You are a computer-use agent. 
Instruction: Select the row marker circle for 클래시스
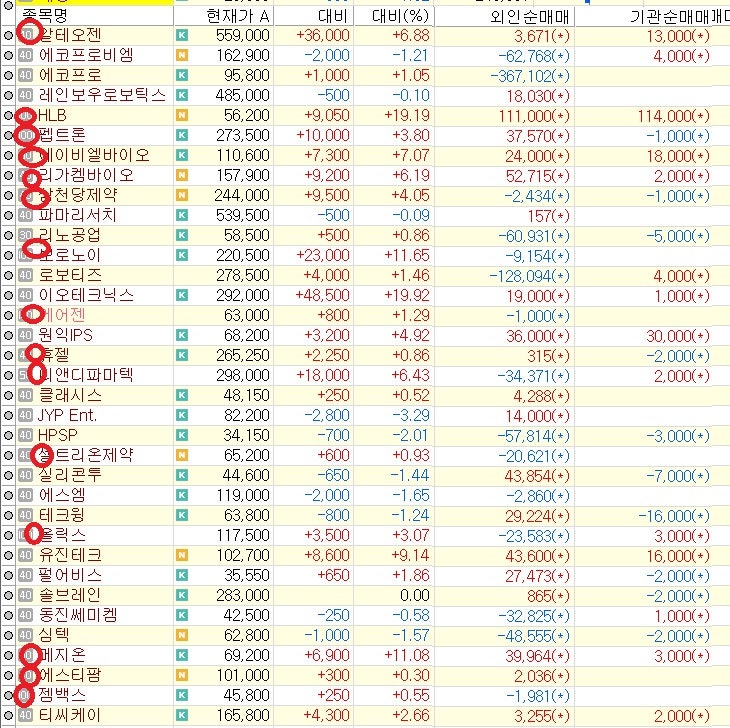[8, 395]
